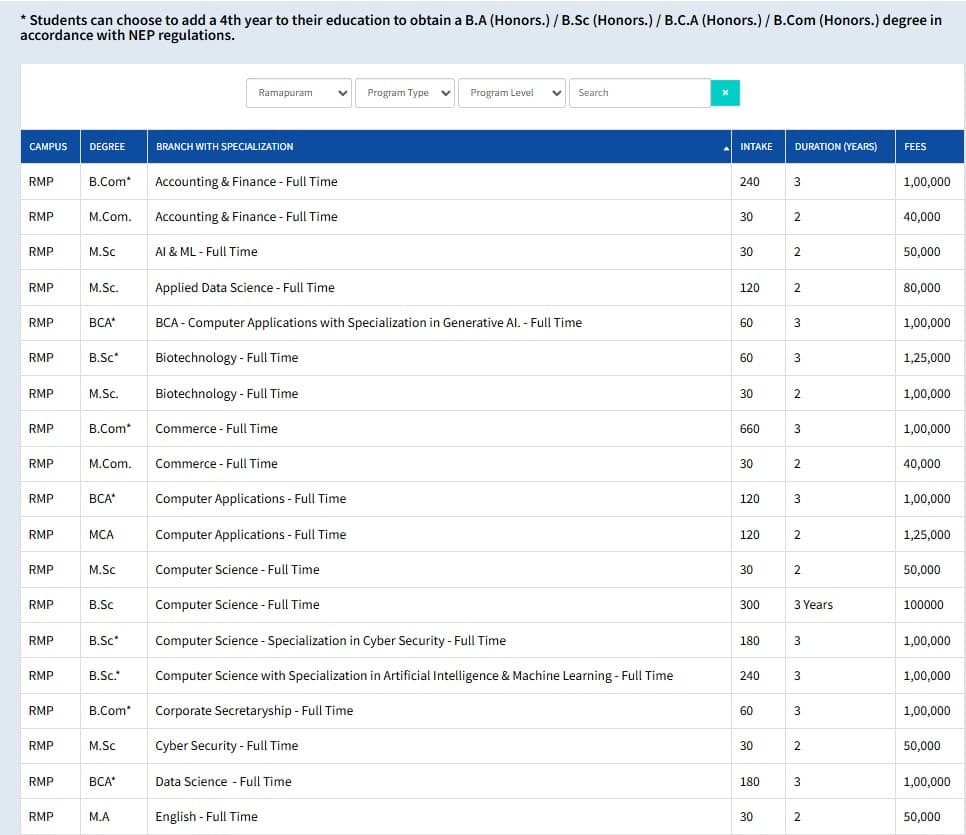Sort by the Intake column header

point(756,147)
